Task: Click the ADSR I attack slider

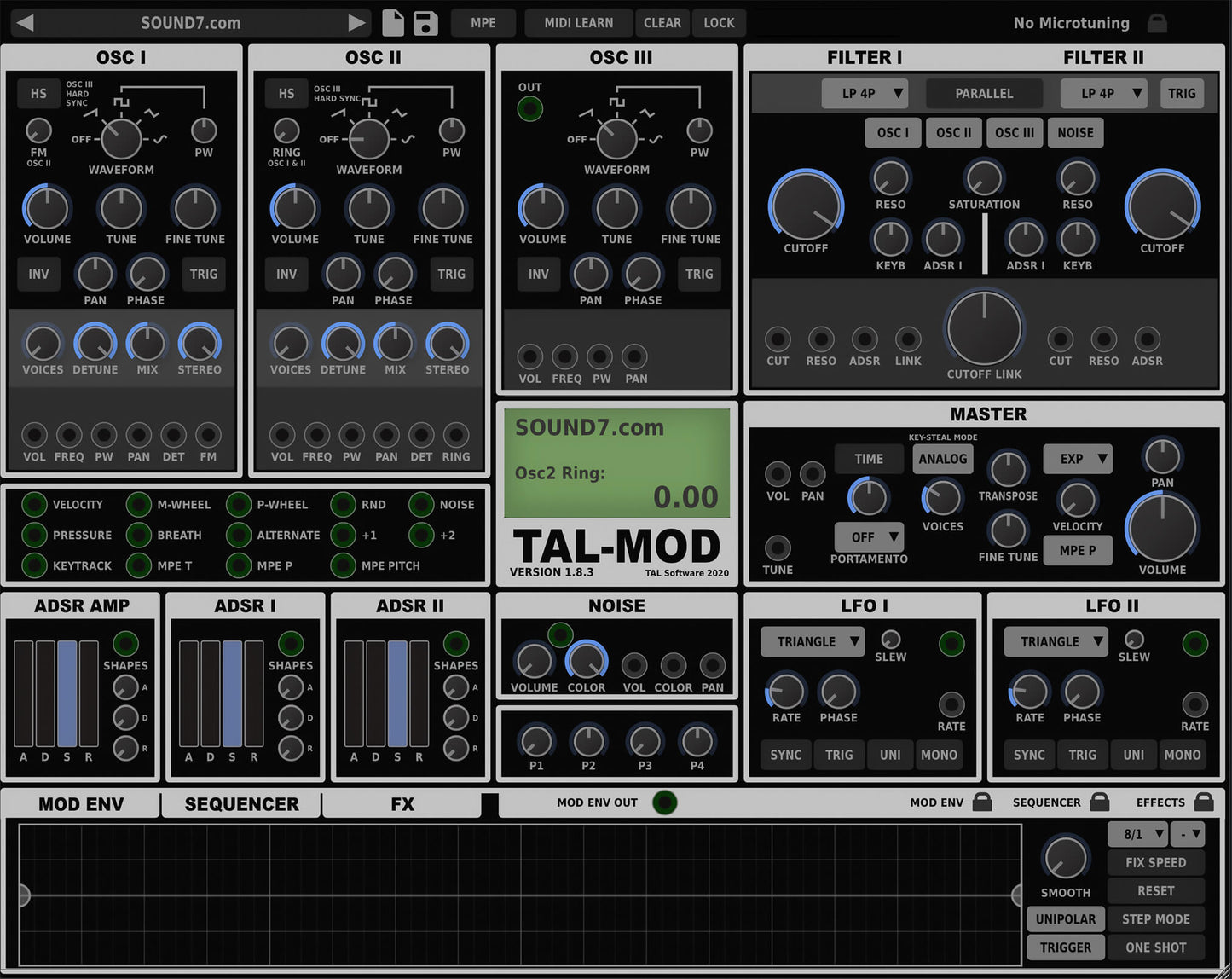Action: (189, 694)
